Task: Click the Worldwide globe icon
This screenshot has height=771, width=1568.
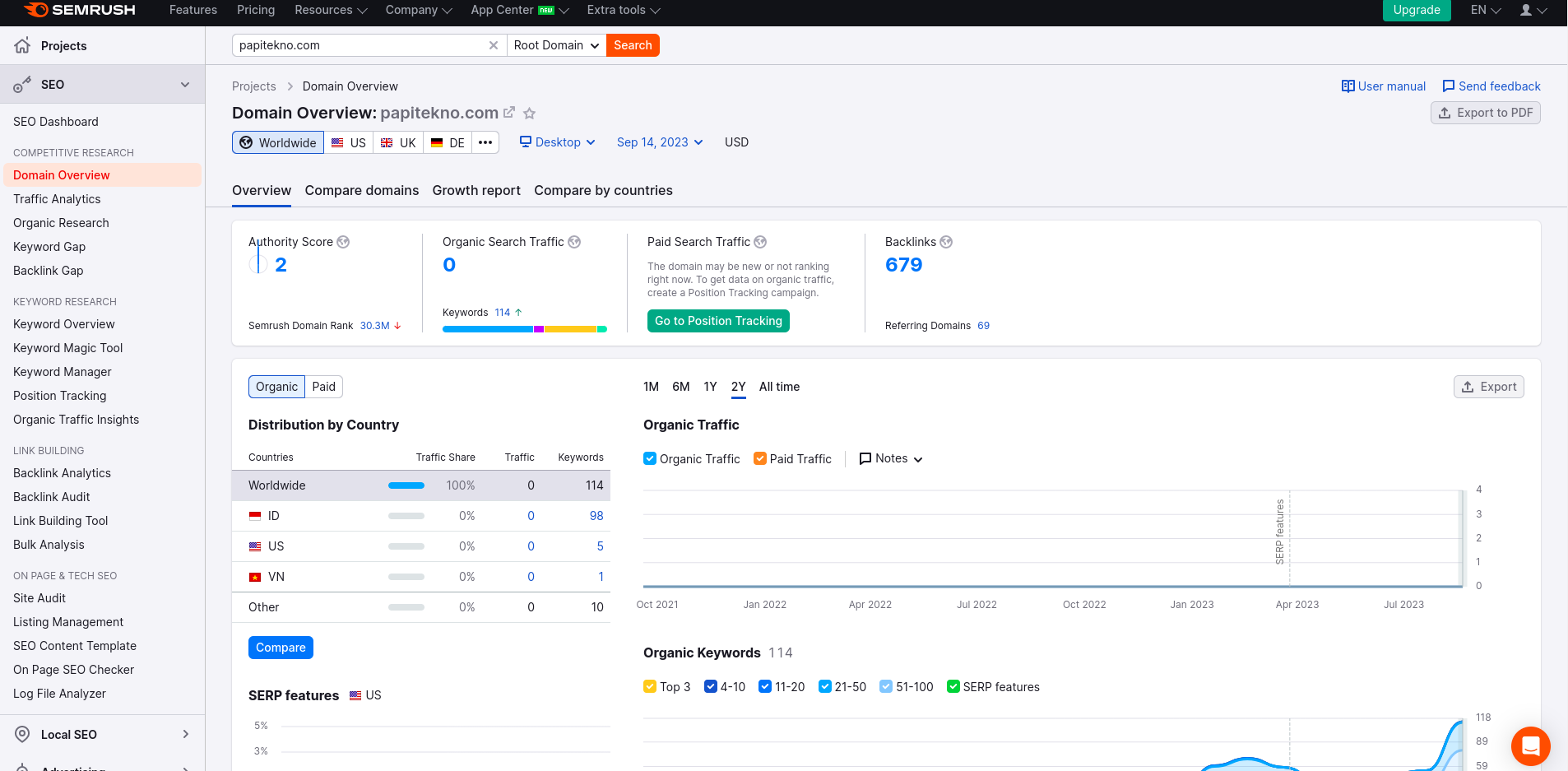Action: coord(246,142)
